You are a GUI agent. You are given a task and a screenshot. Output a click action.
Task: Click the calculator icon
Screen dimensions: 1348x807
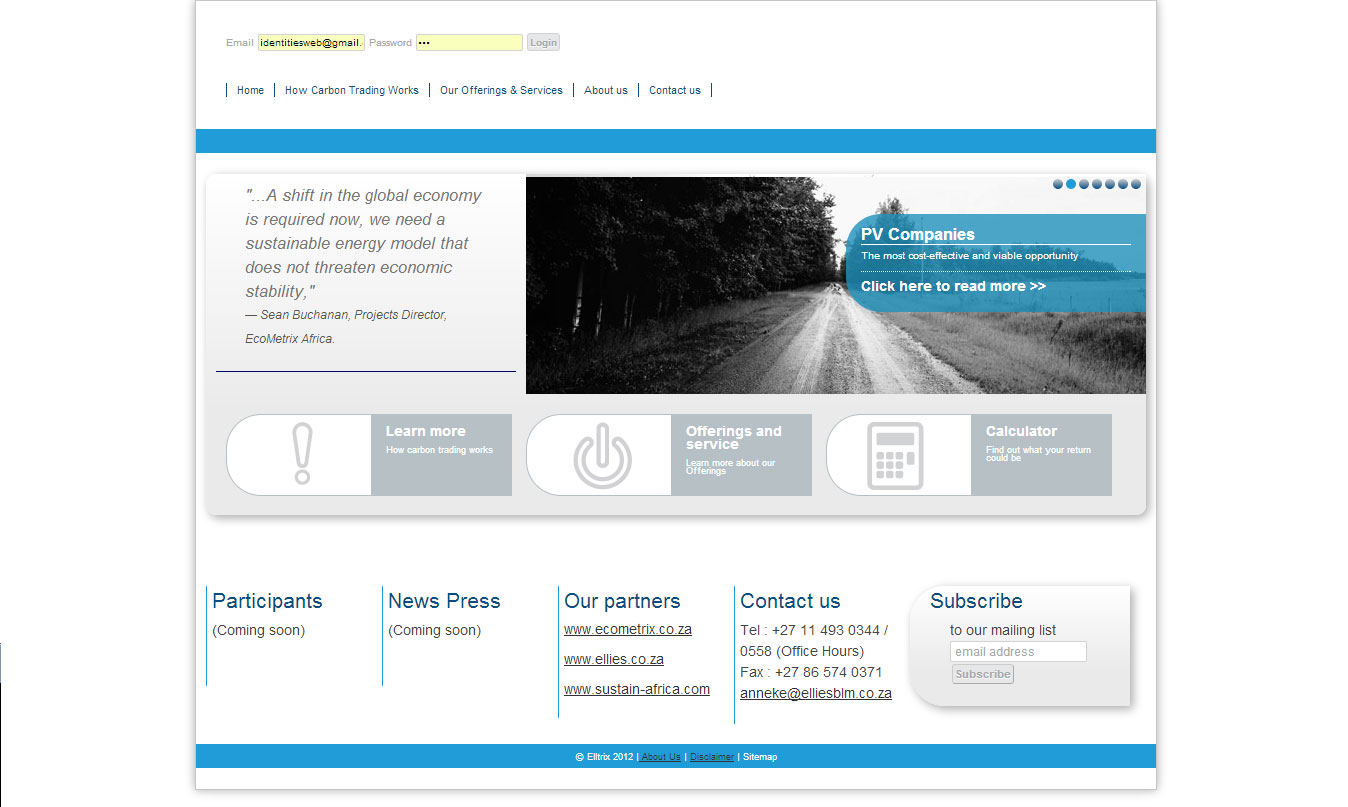click(895, 456)
